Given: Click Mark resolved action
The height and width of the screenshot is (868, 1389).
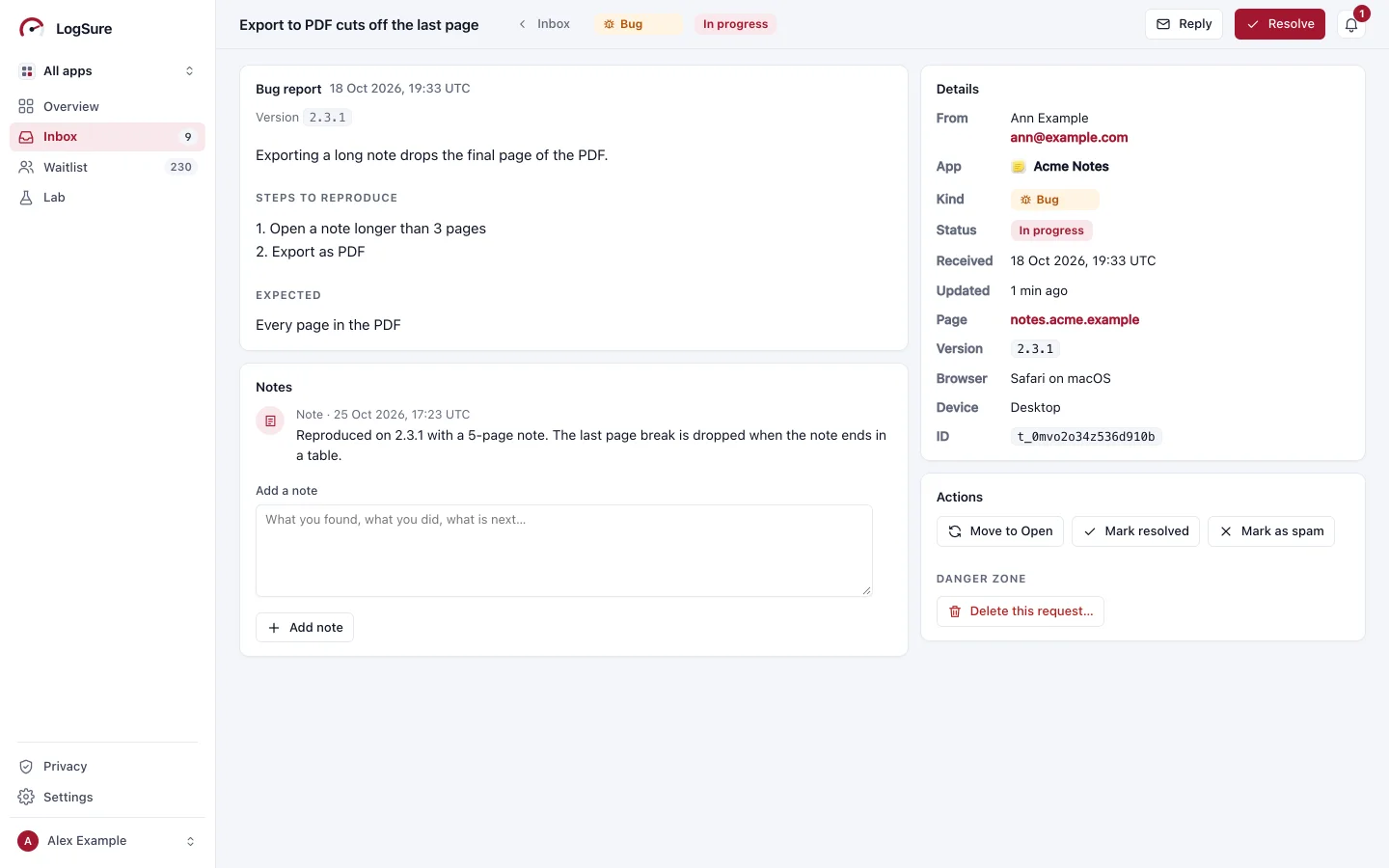Looking at the screenshot, I should tap(1136, 531).
